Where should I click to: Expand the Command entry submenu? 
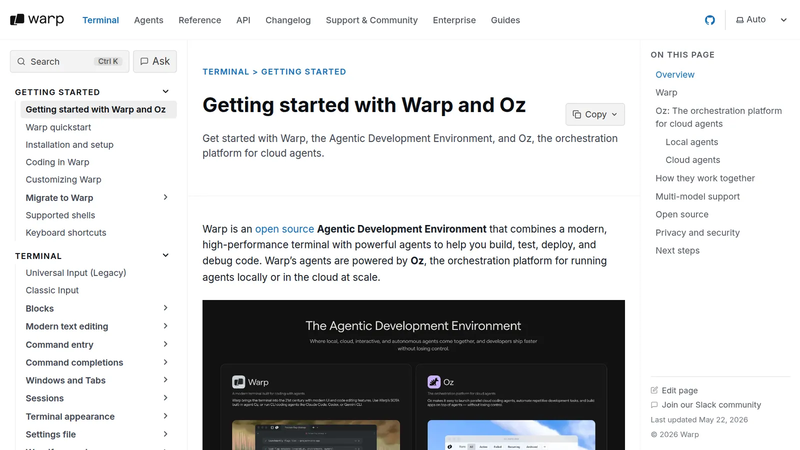click(x=165, y=344)
